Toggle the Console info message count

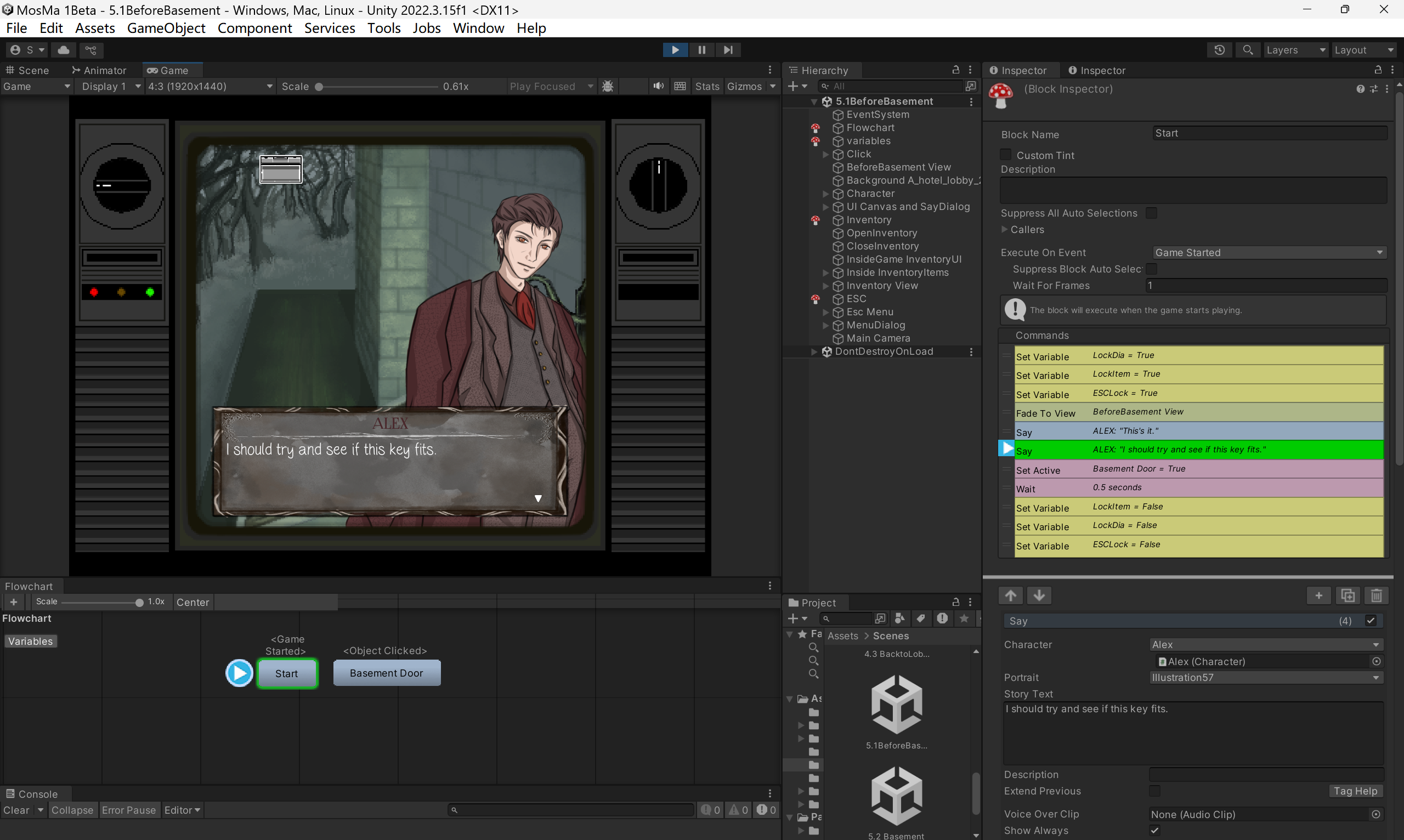coord(710,810)
